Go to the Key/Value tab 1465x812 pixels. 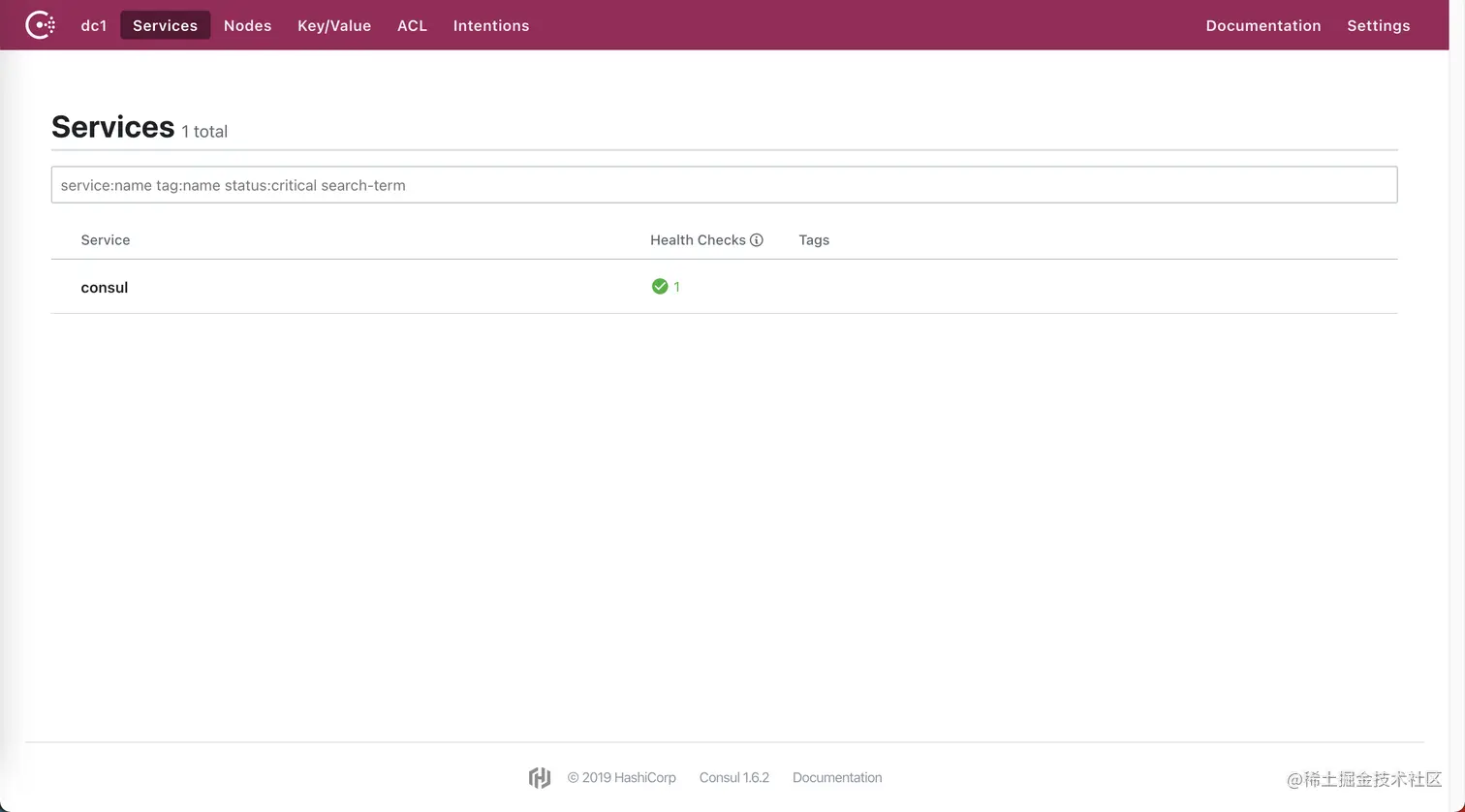tap(334, 25)
